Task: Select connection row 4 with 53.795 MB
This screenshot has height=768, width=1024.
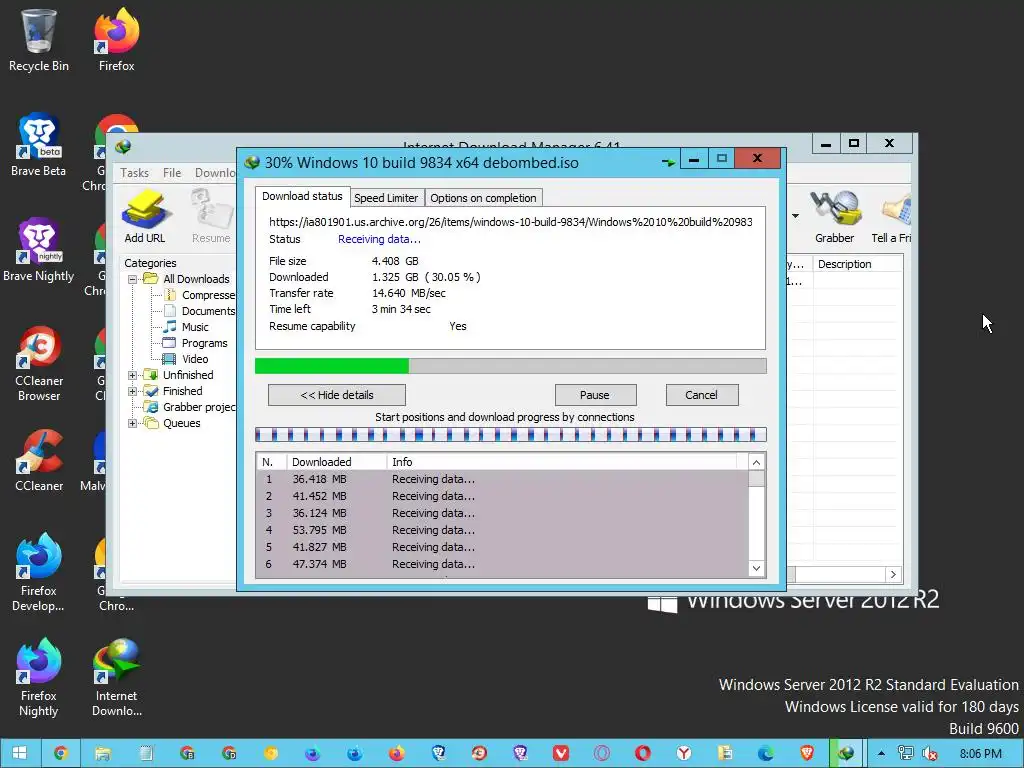Action: click(502, 530)
